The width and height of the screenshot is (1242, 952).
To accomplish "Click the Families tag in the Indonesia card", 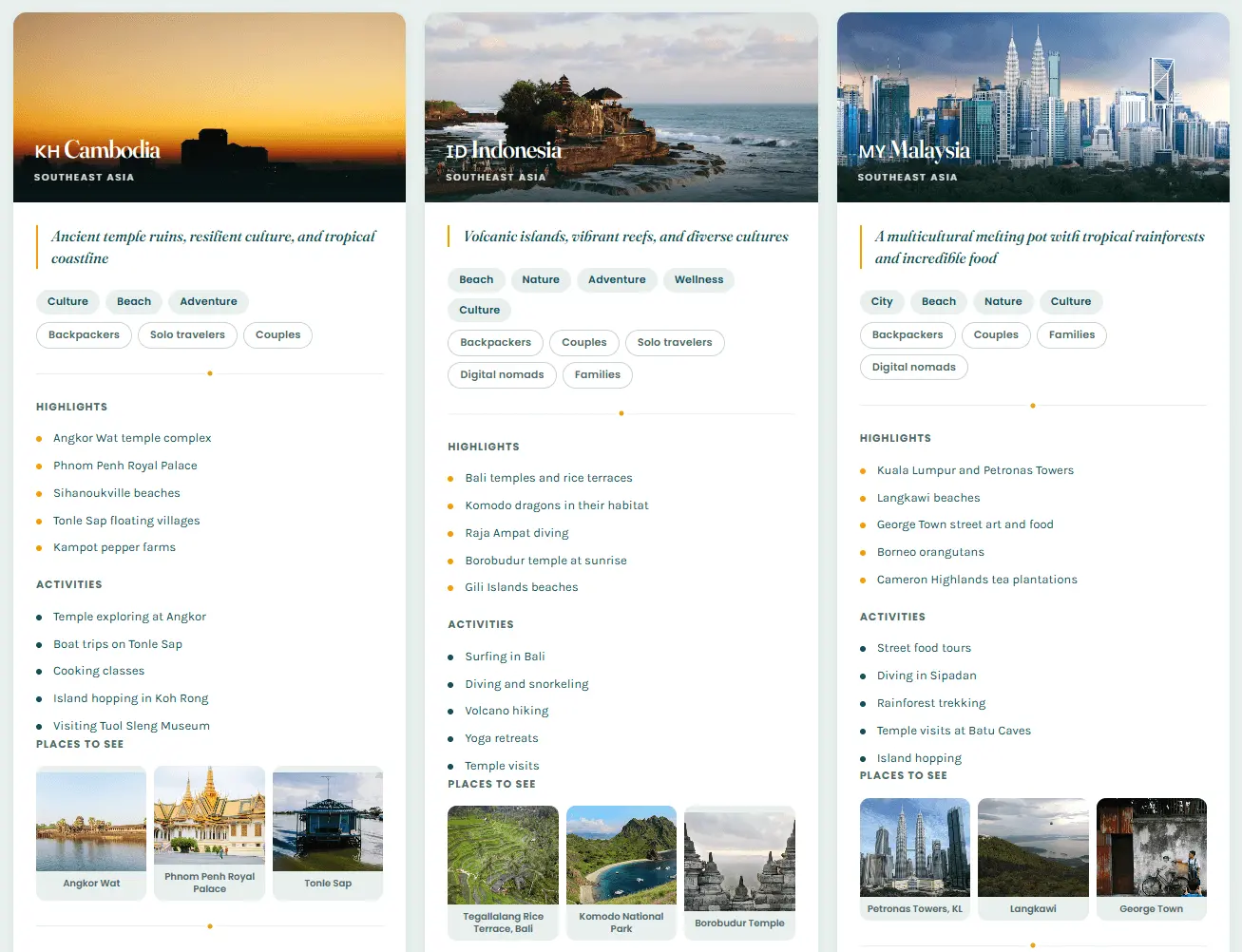I will (x=598, y=374).
